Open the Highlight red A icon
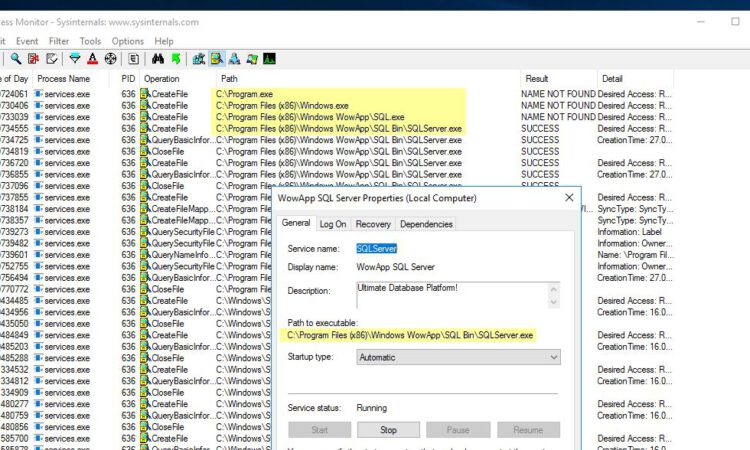This screenshot has width=750, height=450. (92, 59)
